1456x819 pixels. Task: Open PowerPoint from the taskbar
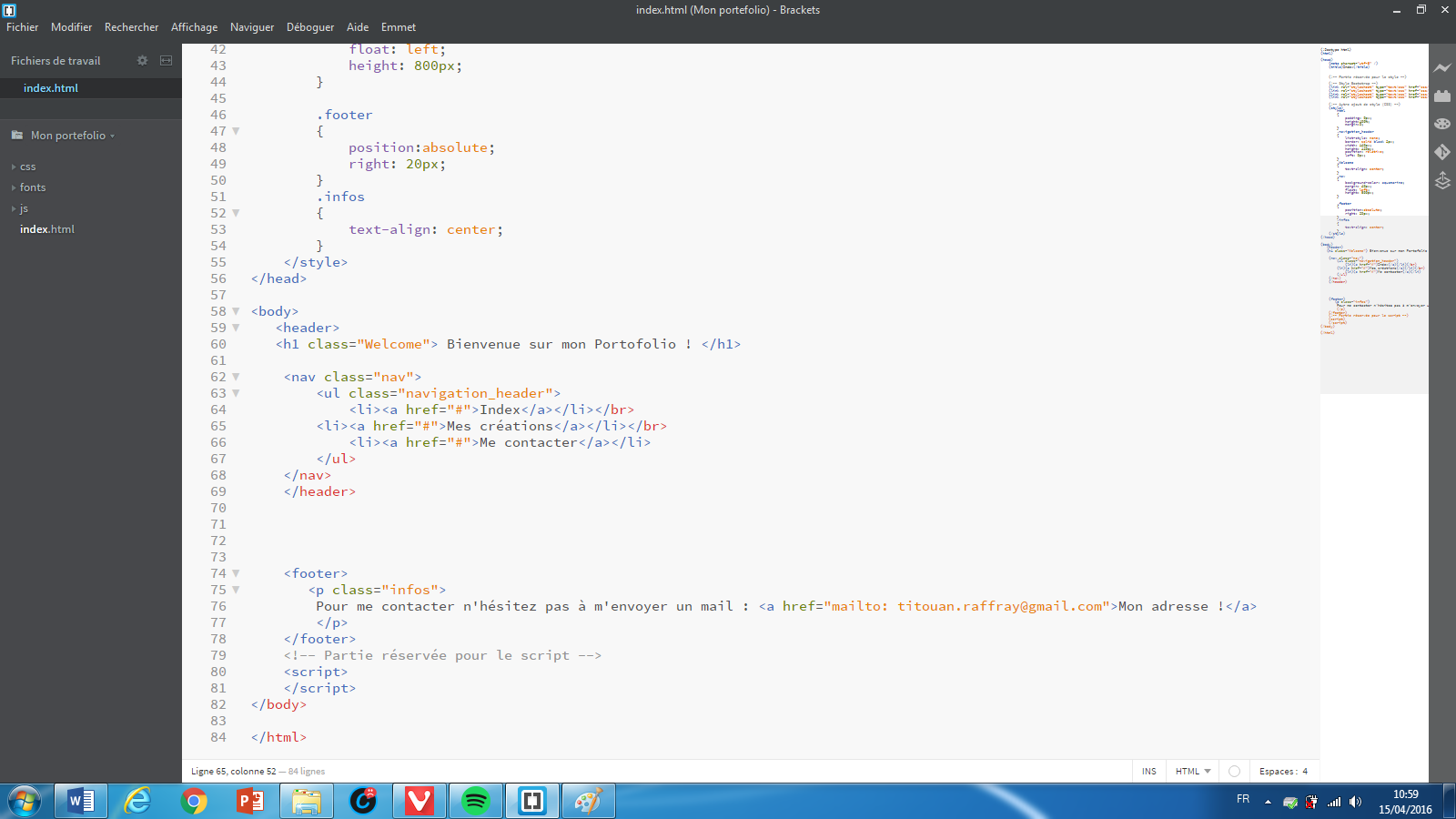250,801
